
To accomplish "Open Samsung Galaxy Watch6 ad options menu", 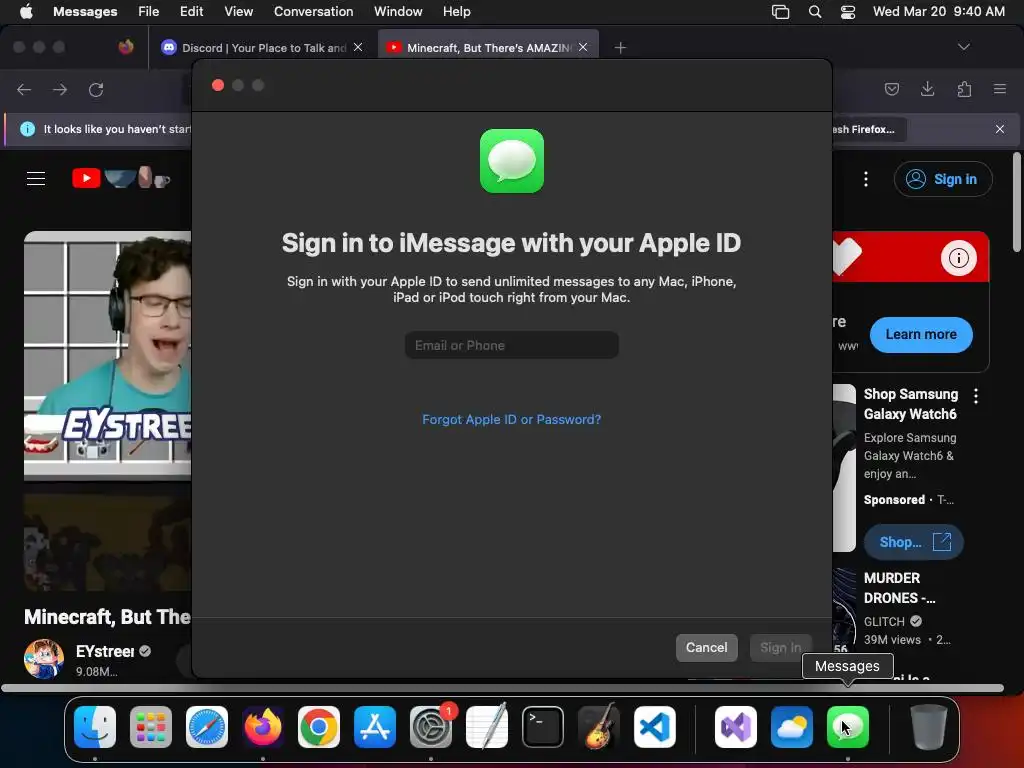I will click(976, 395).
